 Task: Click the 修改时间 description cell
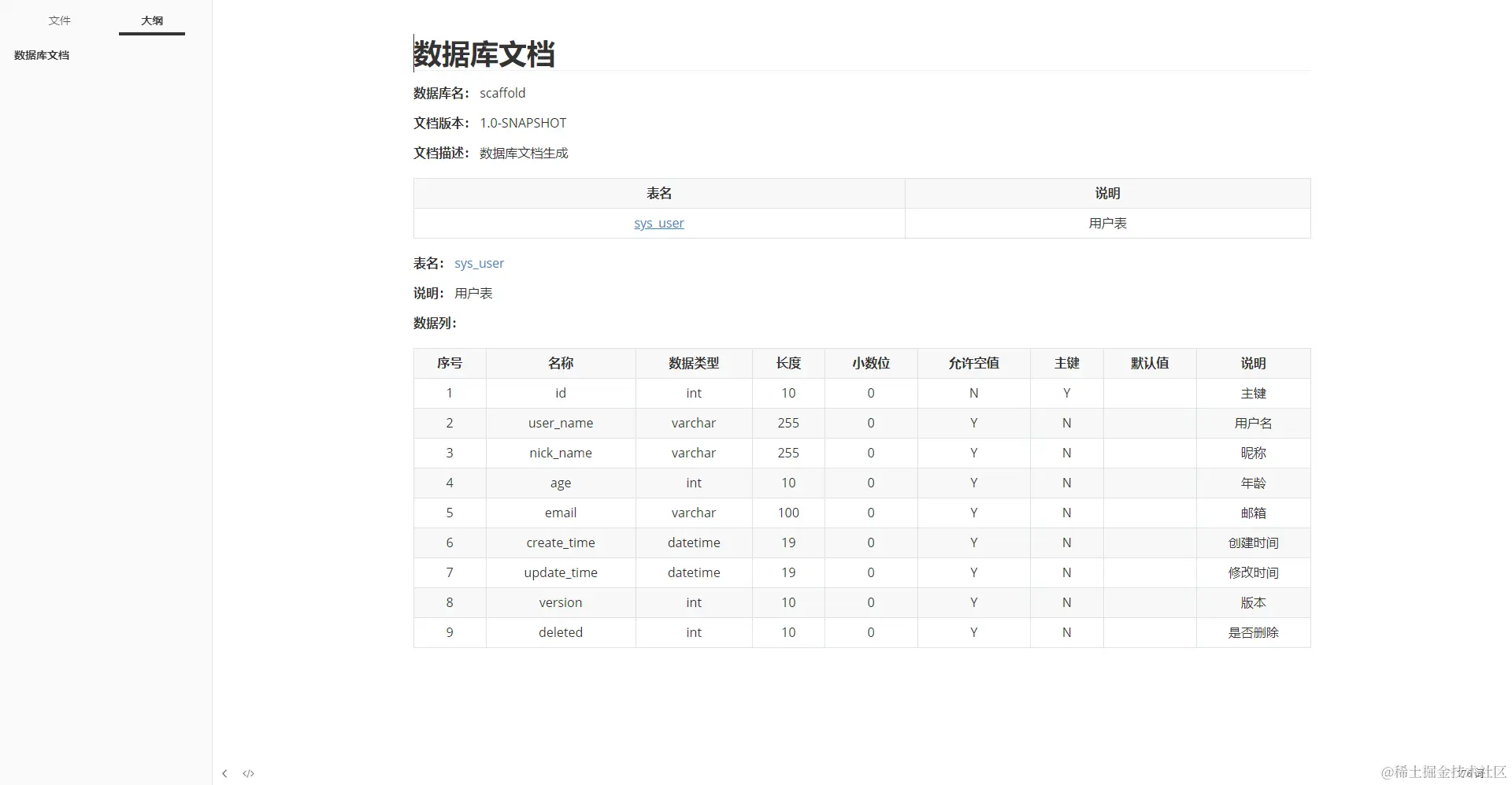[1254, 572]
